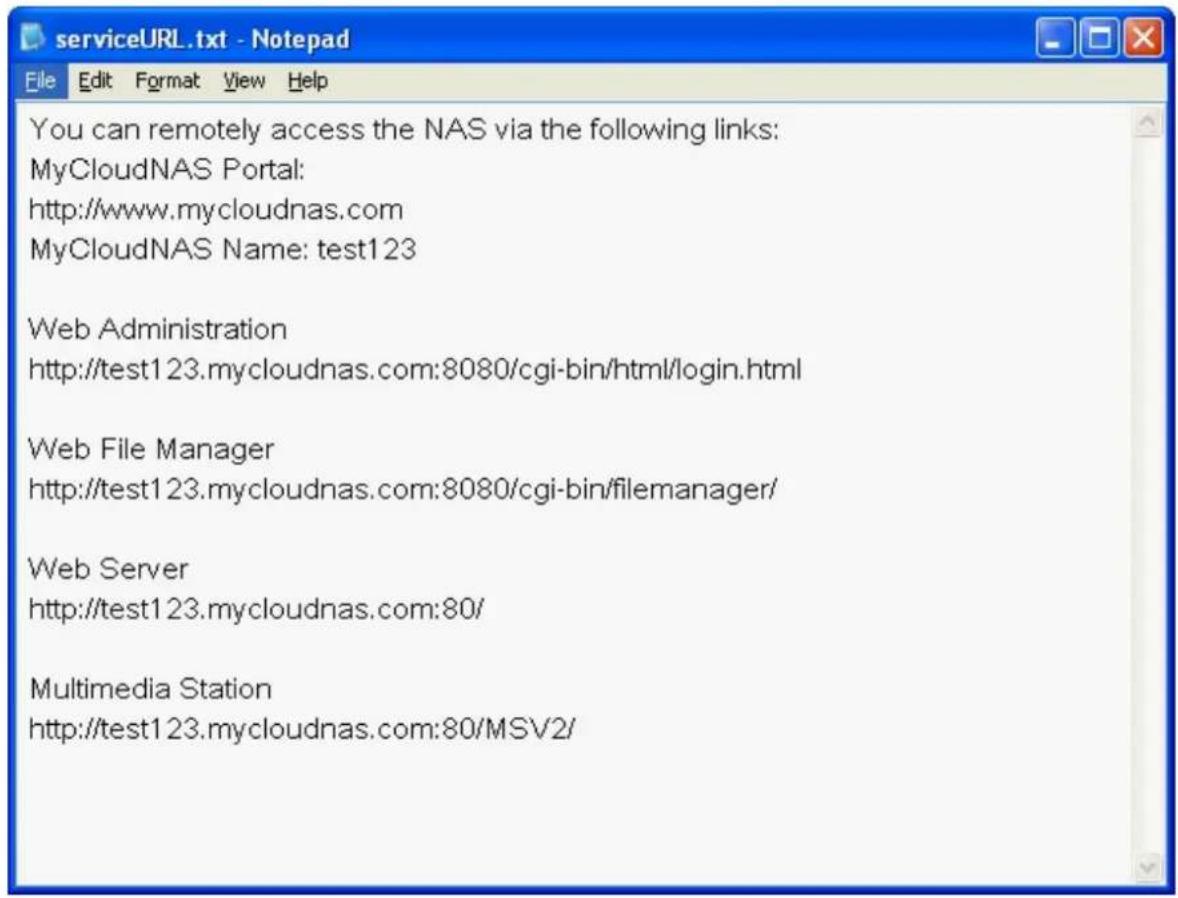Open the Help menu
The height and width of the screenshot is (898, 1178).
[307, 80]
